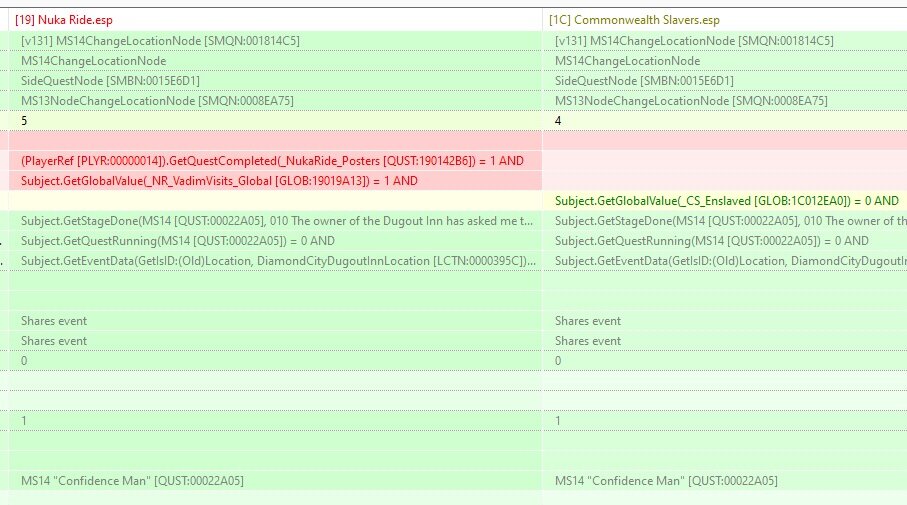Click [v131] MS14ChangeLocationNode cell under Commonwealth Slavers.esp
The image size is (907, 505).
point(725,40)
